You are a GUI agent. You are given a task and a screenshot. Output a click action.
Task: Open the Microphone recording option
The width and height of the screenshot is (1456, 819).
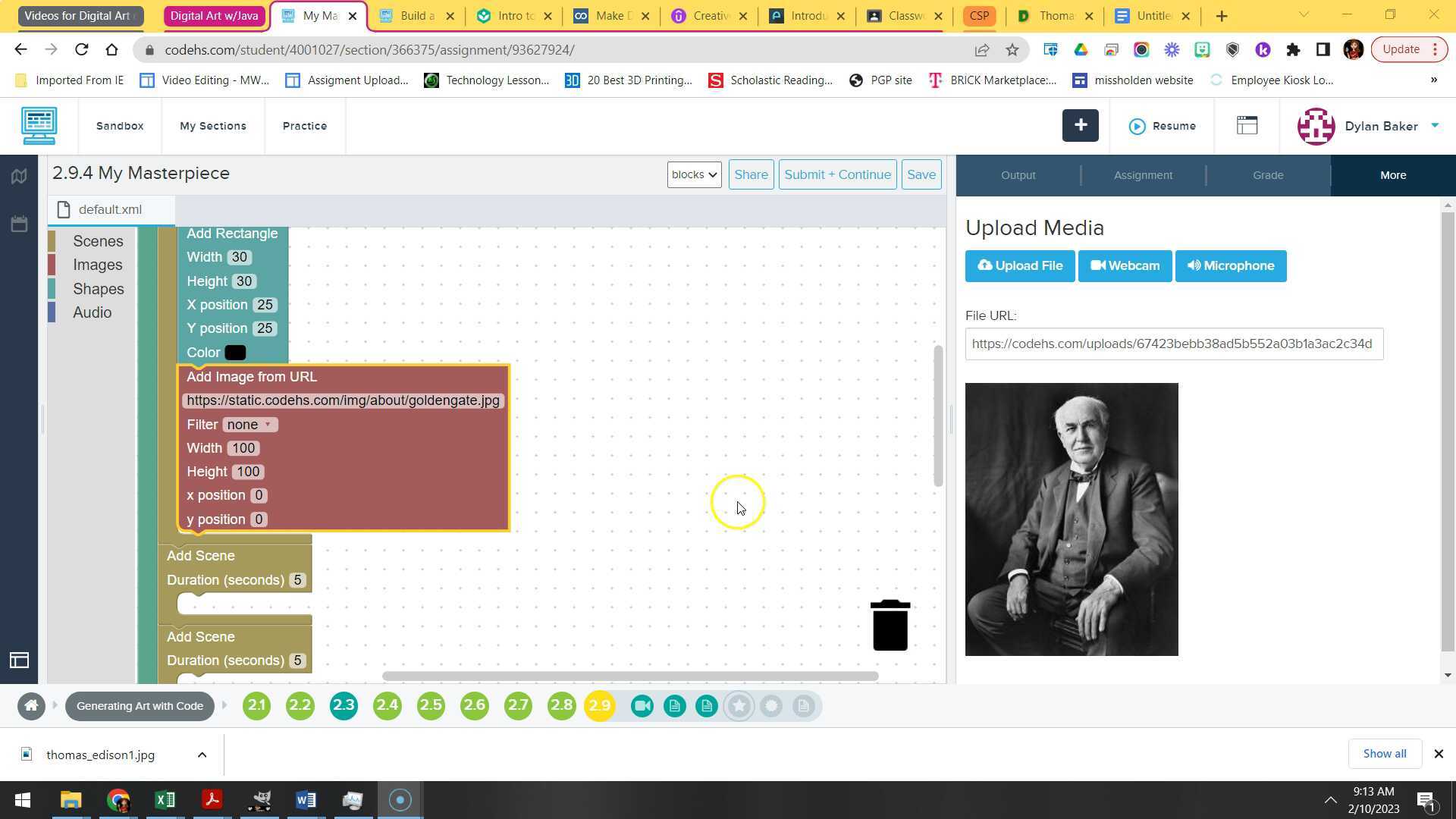pyautogui.click(x=1230, y=265)
